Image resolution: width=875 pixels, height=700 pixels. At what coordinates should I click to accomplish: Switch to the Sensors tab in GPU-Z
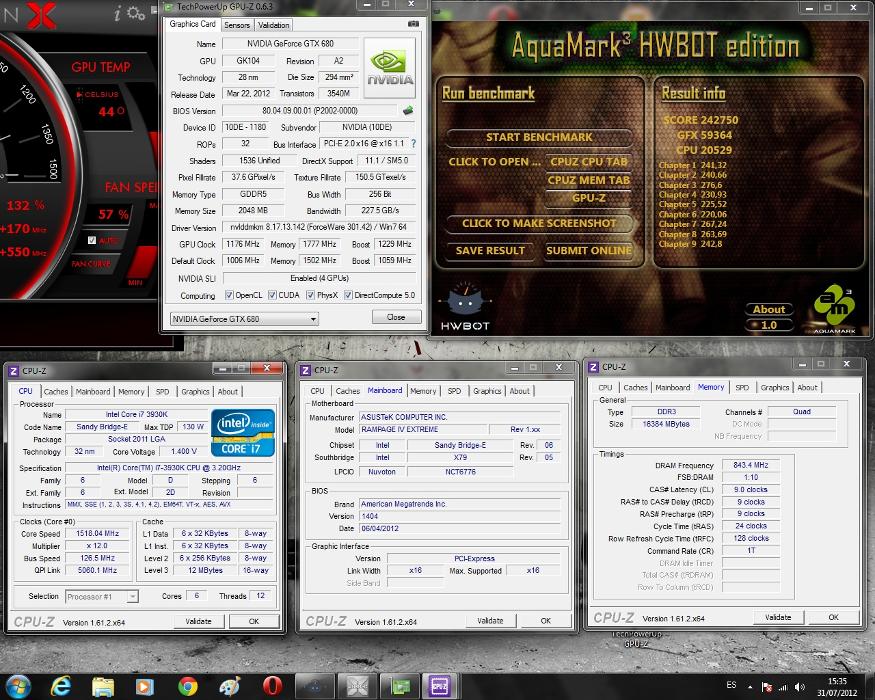pyautogui.click(x=237, y=25)
